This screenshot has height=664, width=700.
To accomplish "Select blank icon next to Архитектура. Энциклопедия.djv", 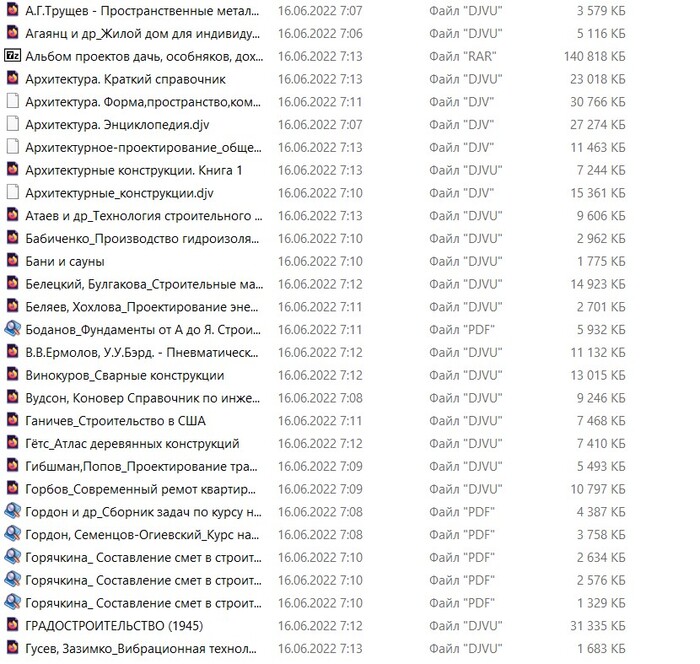I will point(12,124).
